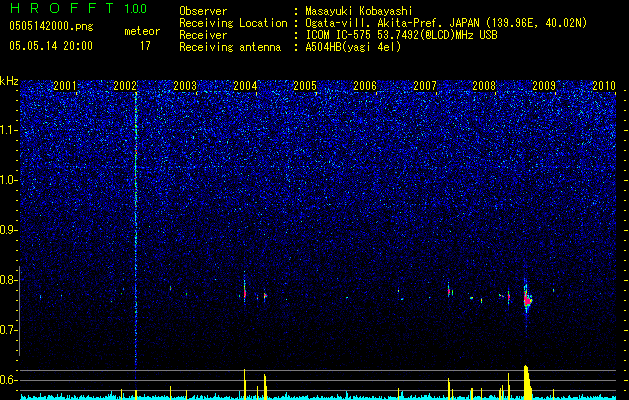Viewport: 629px width, 400px height.
Task: Click the 2001 time axis label
Action: point(65,85)
